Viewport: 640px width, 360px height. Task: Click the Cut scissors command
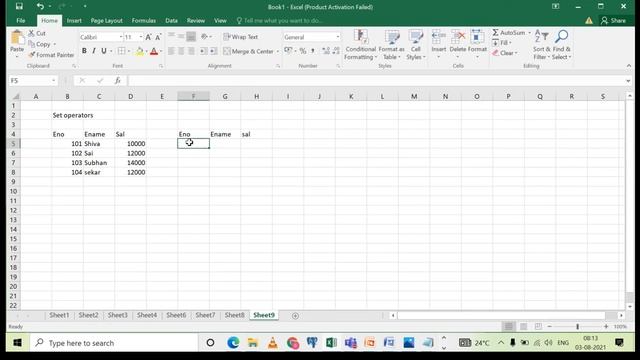pos(37,33)
